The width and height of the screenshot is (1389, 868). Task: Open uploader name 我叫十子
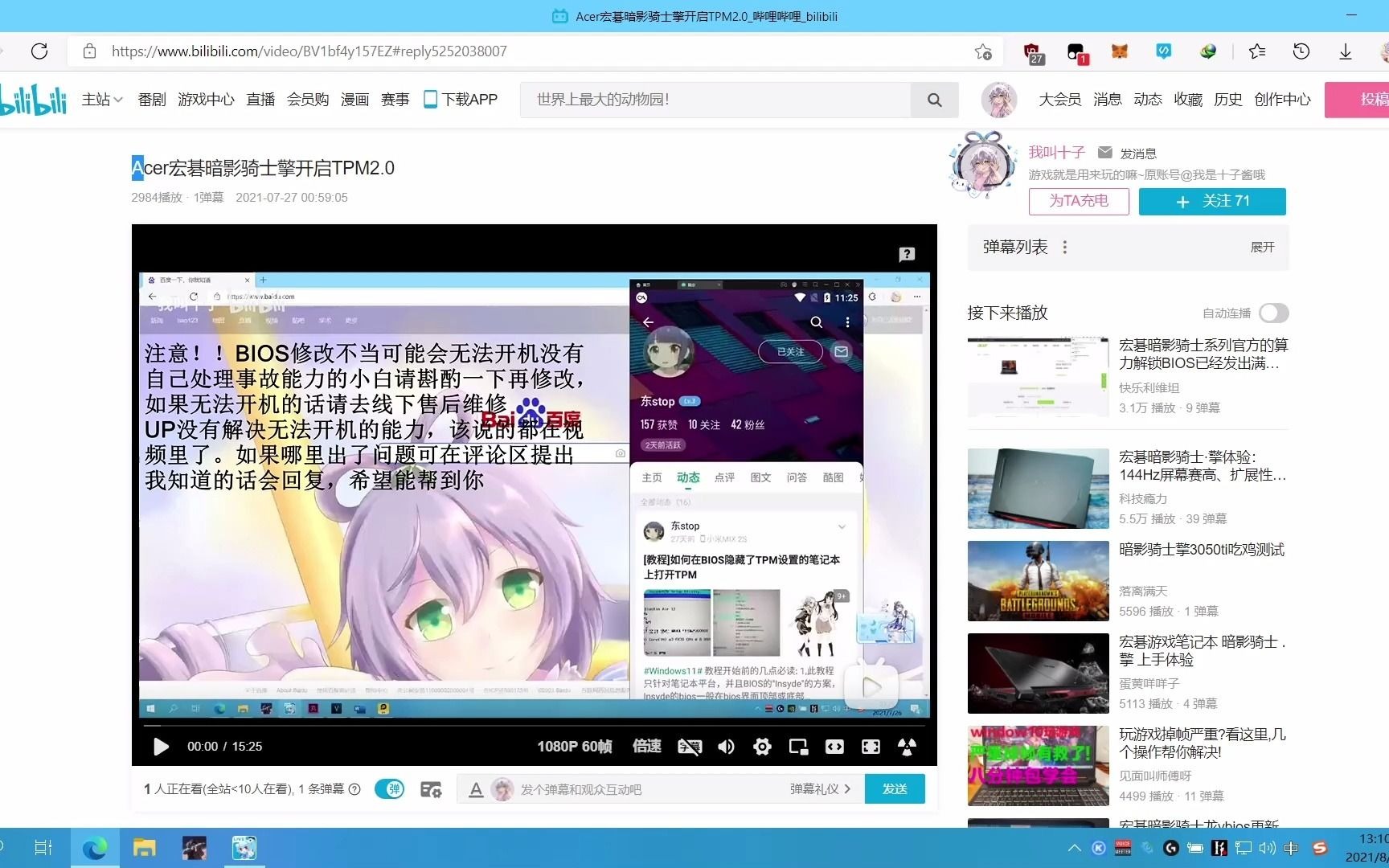point(1056,152)
